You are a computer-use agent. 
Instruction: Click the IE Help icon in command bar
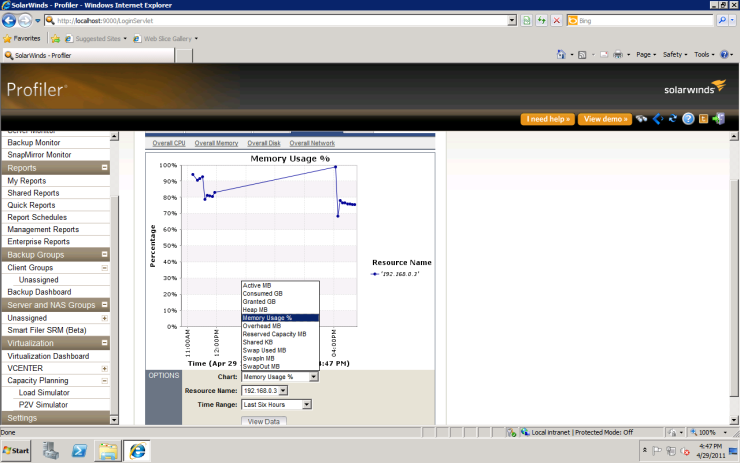(724, 55)
